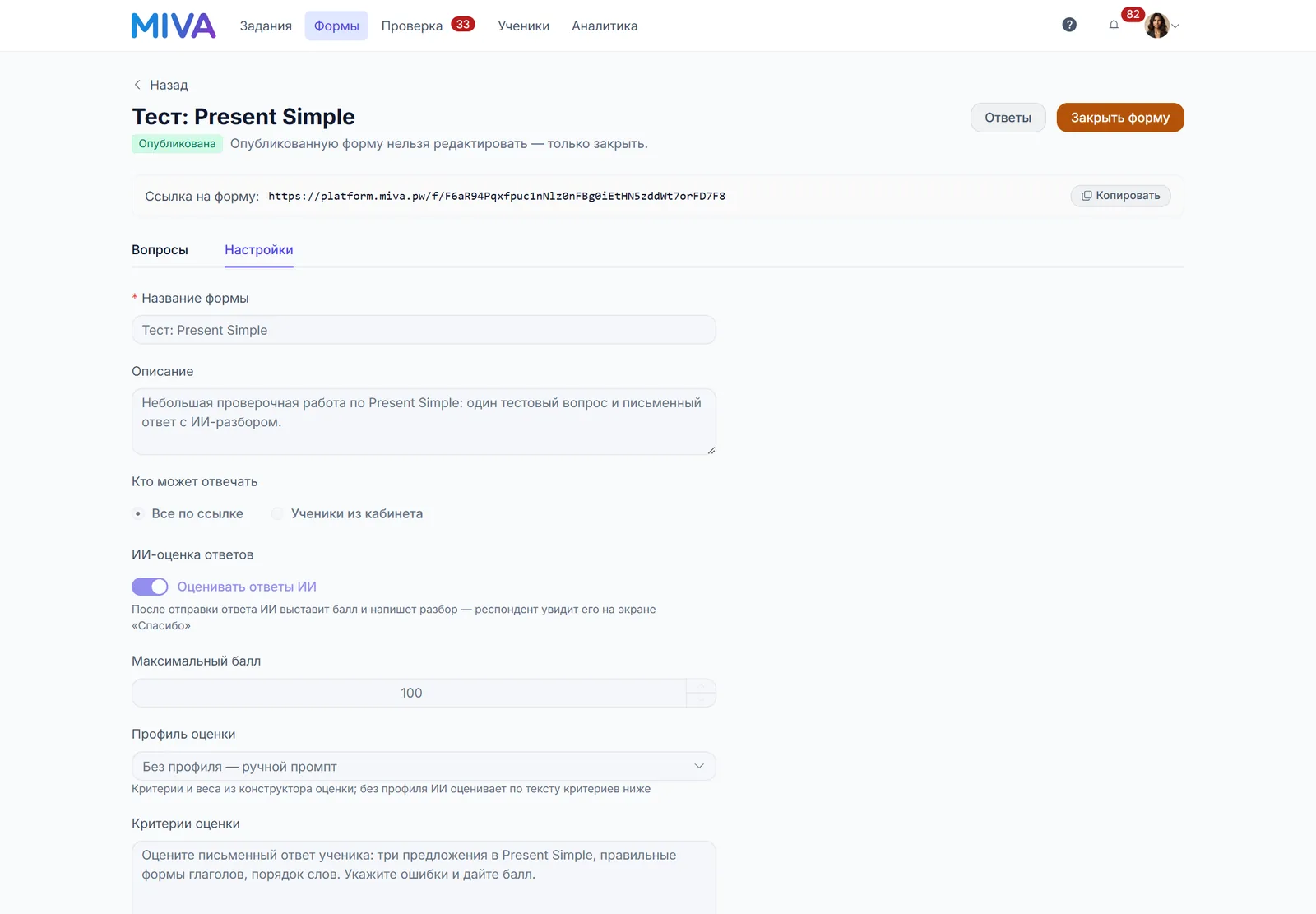This screenshot has width=1316, height=914.
Task: Open Аналитика in the top navigation
Action: 605,26
